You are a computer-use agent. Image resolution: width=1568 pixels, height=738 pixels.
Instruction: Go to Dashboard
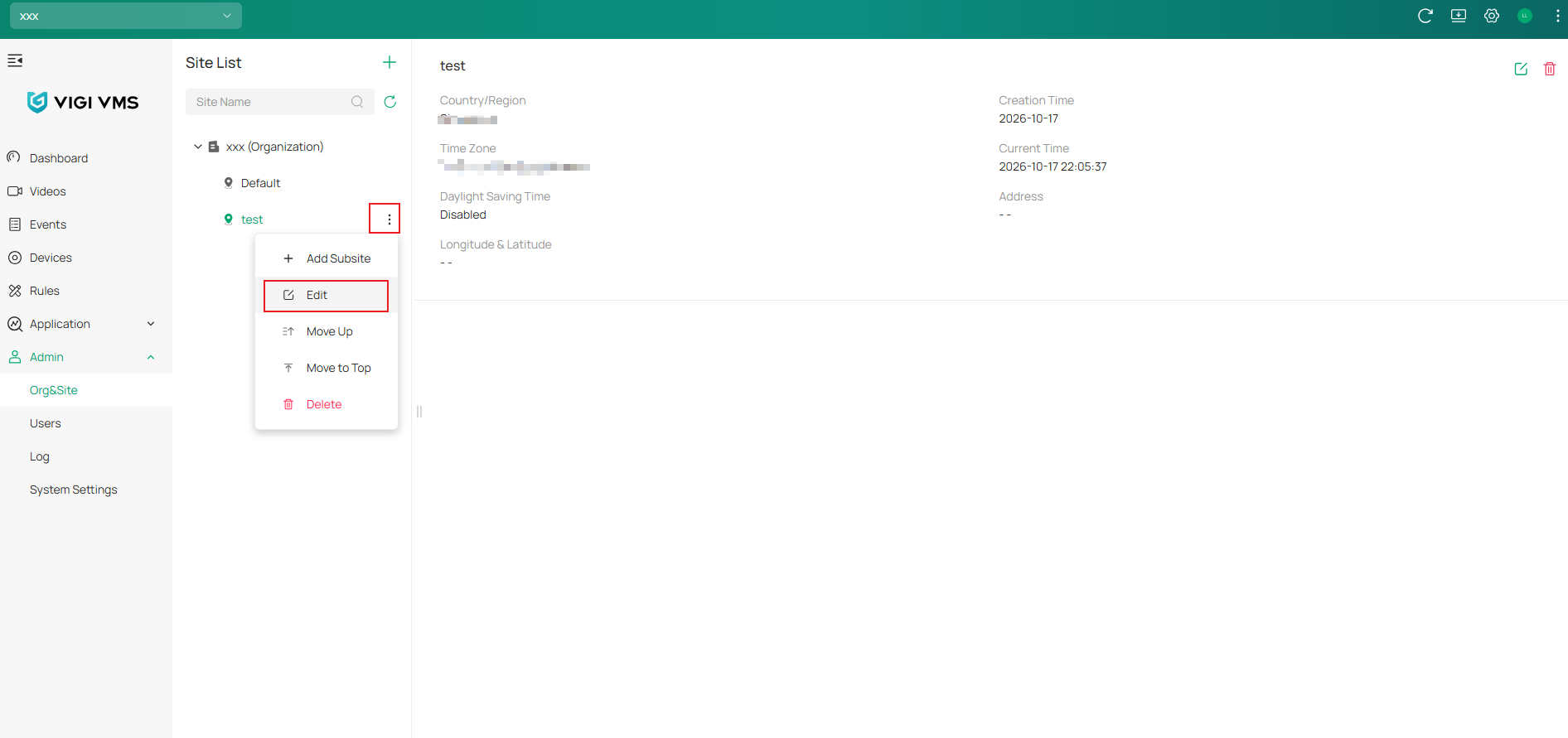[86, 158]
